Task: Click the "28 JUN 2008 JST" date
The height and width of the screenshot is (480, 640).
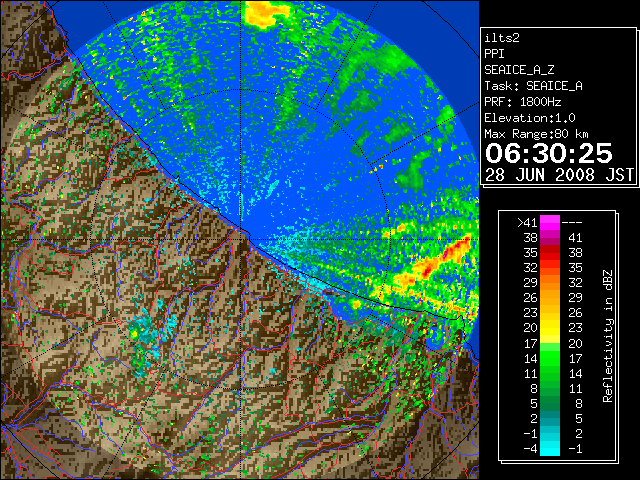Action: (559, 175)
